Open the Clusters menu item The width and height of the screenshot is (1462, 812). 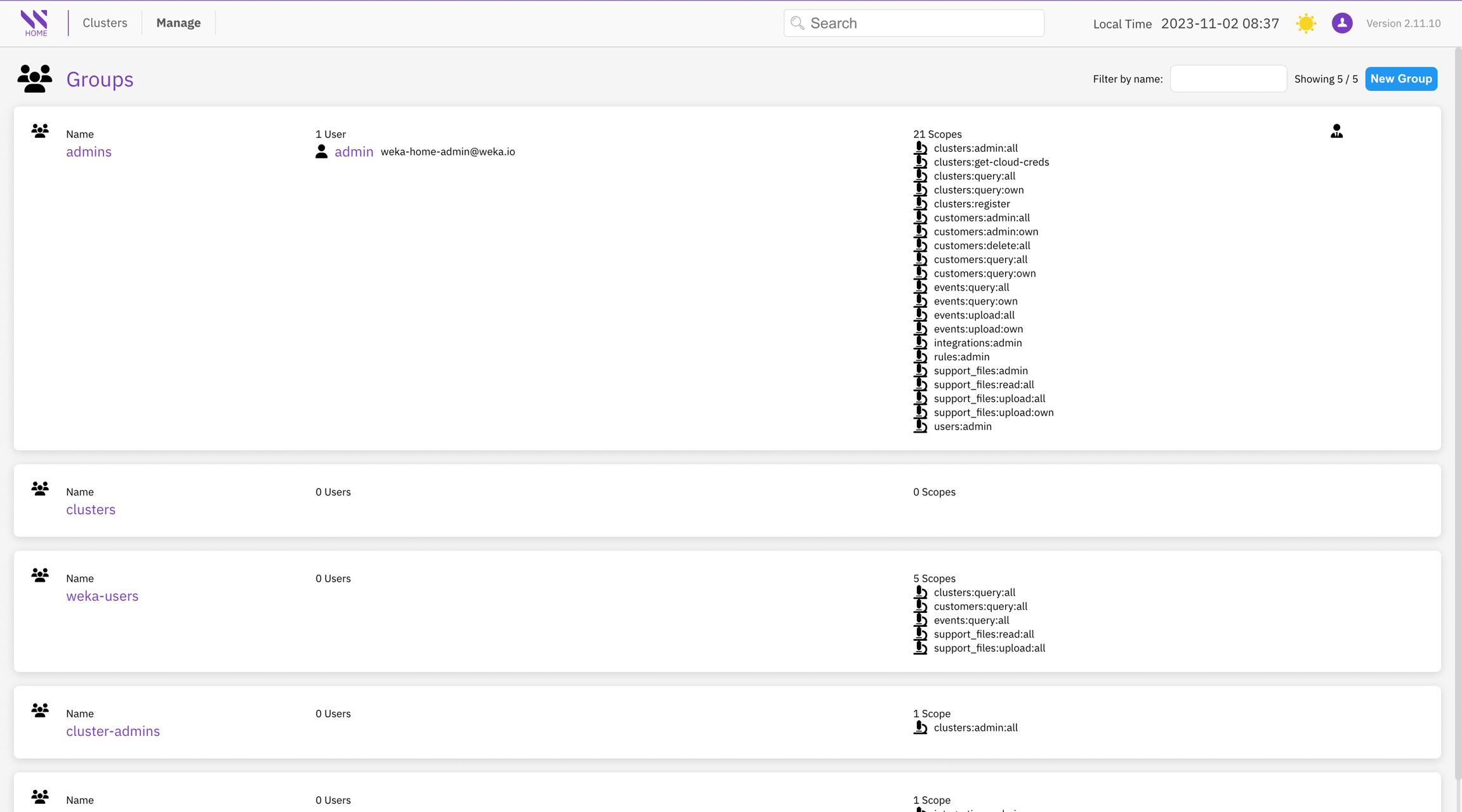105,23
